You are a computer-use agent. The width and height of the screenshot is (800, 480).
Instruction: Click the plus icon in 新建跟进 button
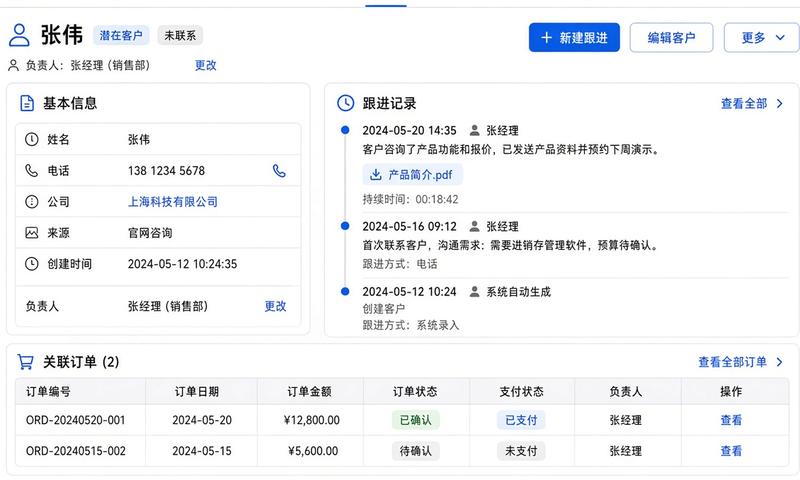coord(546,38)
